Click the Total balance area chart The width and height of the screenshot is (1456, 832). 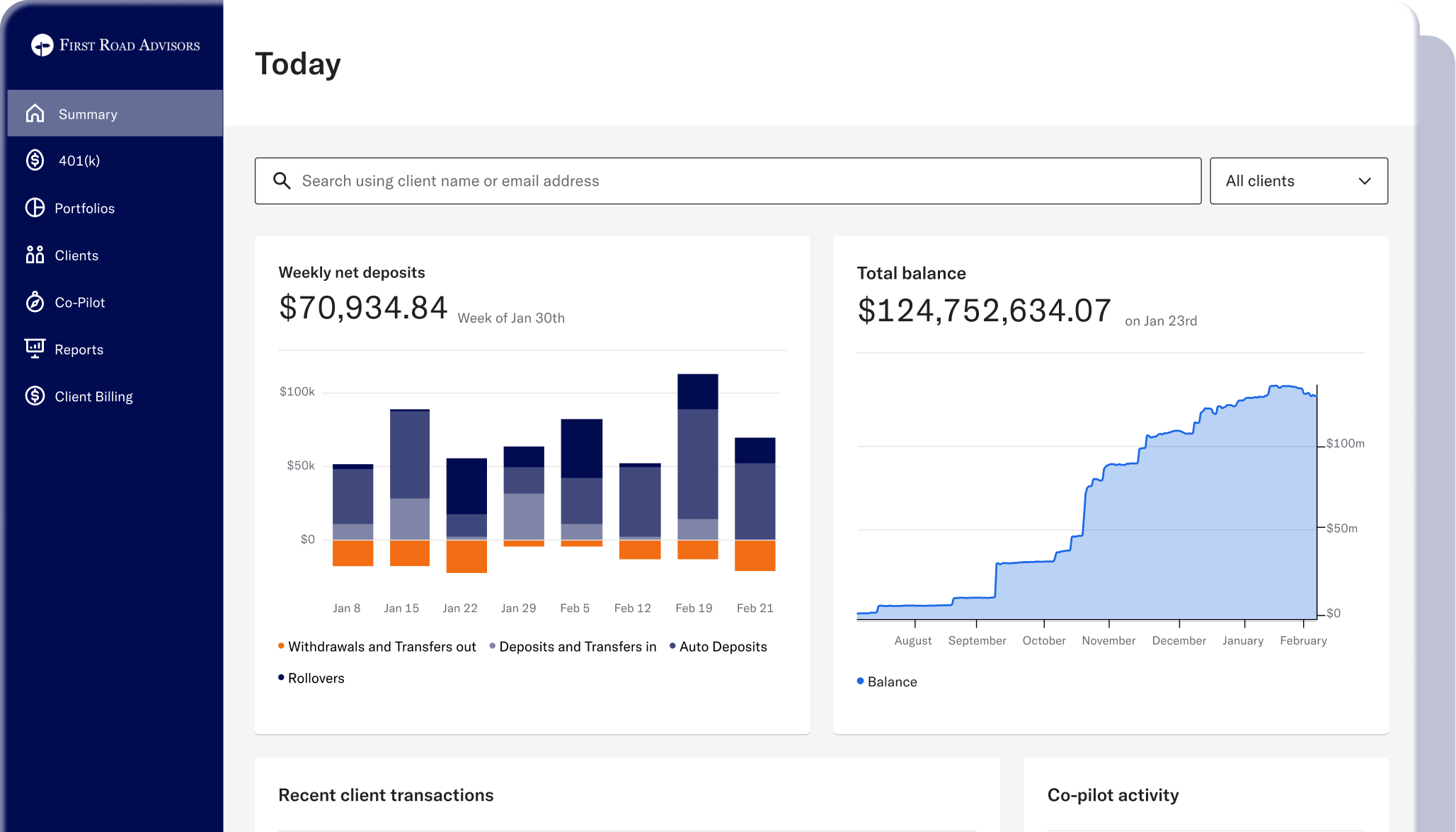[1087, 502]
